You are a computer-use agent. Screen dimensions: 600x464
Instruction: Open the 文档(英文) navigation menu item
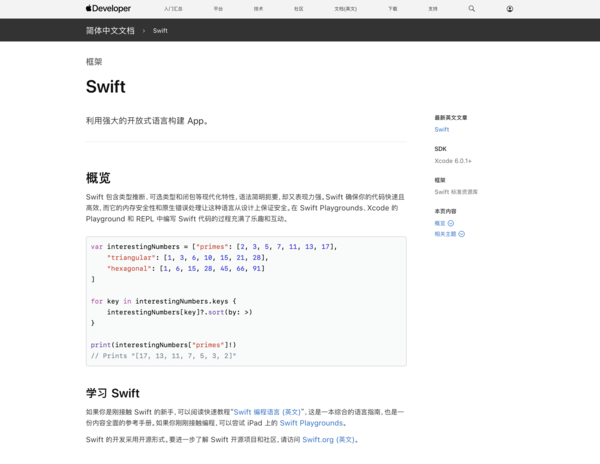coord(346,8)
